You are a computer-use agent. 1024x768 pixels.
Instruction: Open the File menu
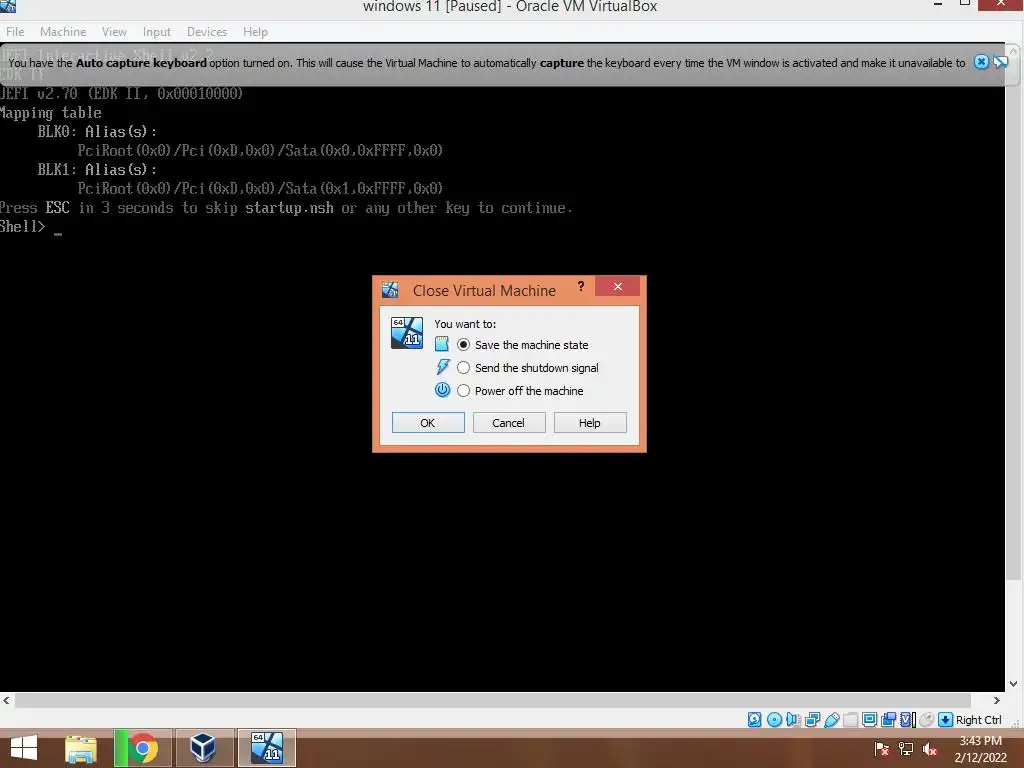pyautogui.click(x=14, y=31)
